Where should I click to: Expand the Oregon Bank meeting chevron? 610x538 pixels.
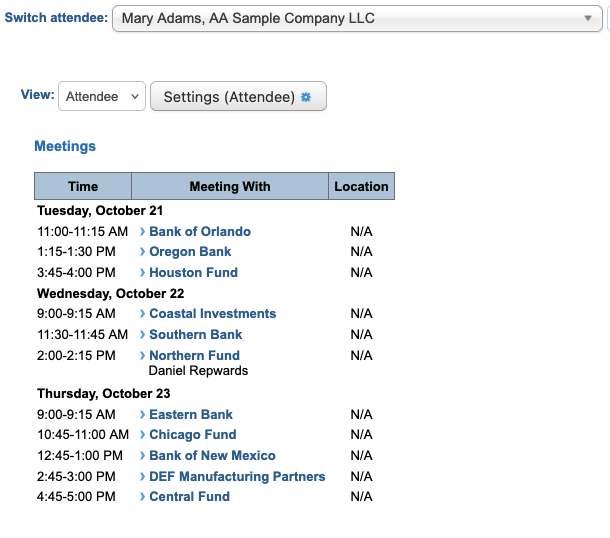[143, 252]
